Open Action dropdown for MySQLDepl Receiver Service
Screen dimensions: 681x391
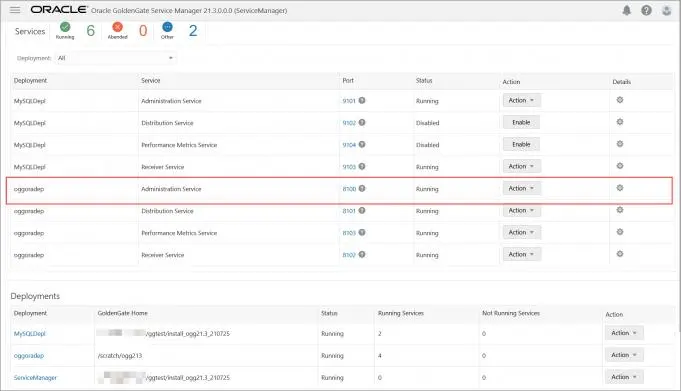click(x=522, y=166)
